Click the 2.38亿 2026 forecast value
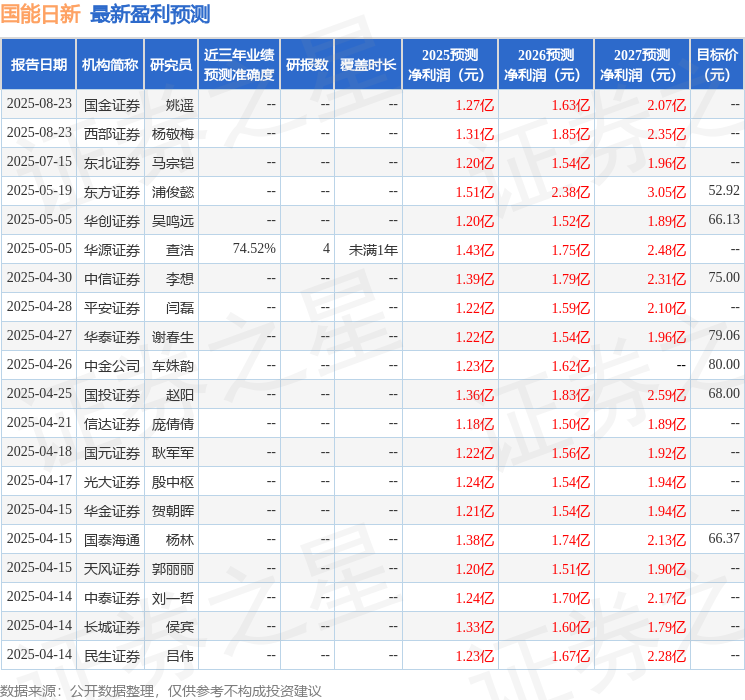This screenshot has width=745, height=700. [571, 192]
